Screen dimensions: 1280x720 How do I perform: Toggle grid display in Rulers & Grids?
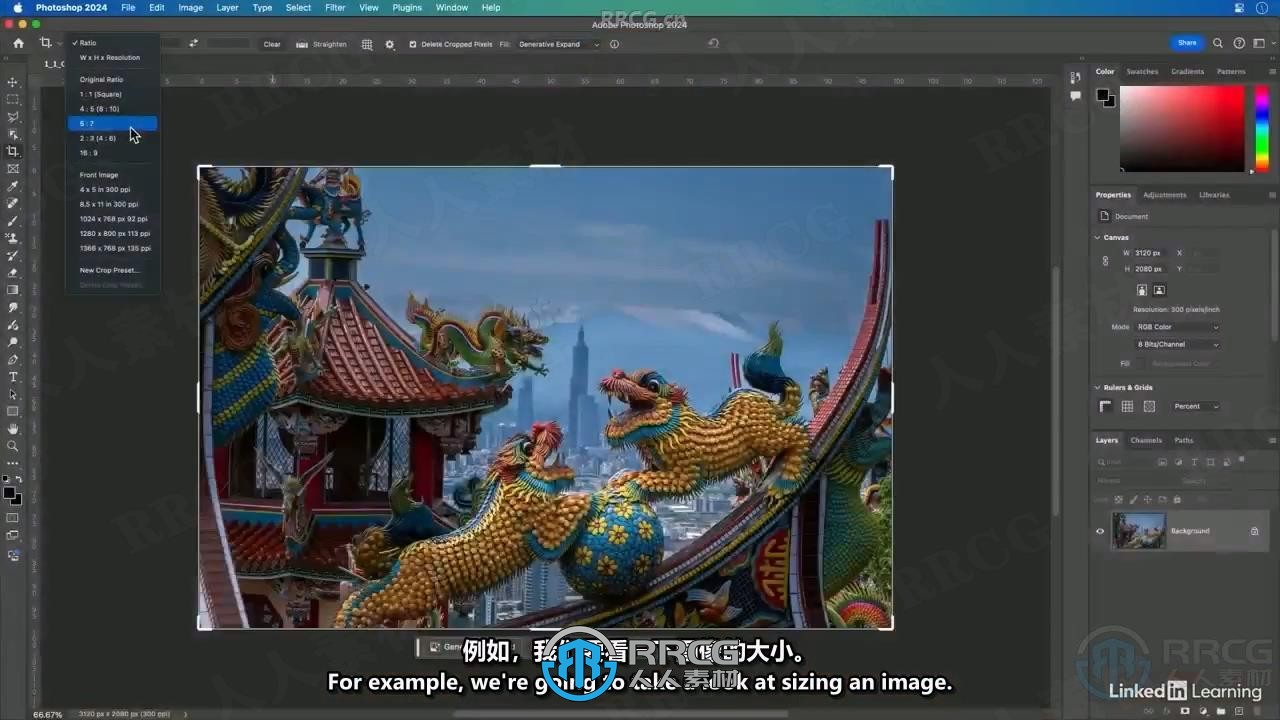click(1127, 406)
